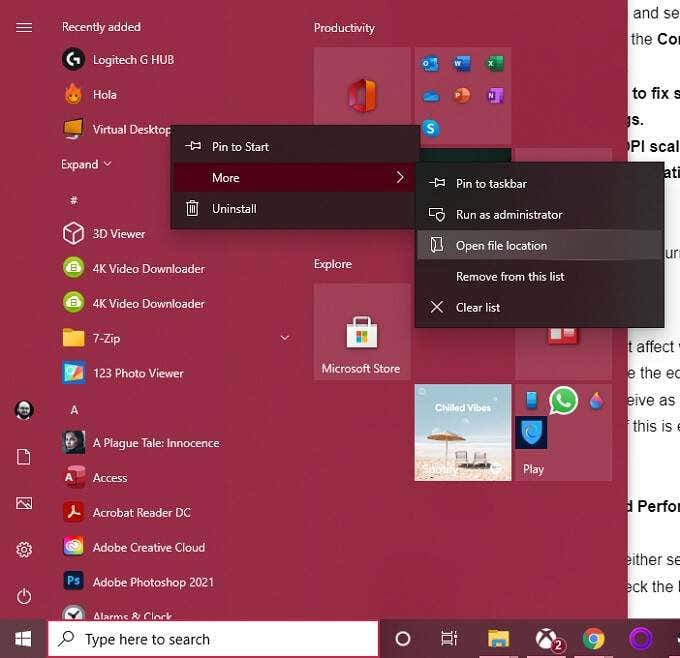Open Logitech G HUB app
680x658 pixels.
(118, 59)
